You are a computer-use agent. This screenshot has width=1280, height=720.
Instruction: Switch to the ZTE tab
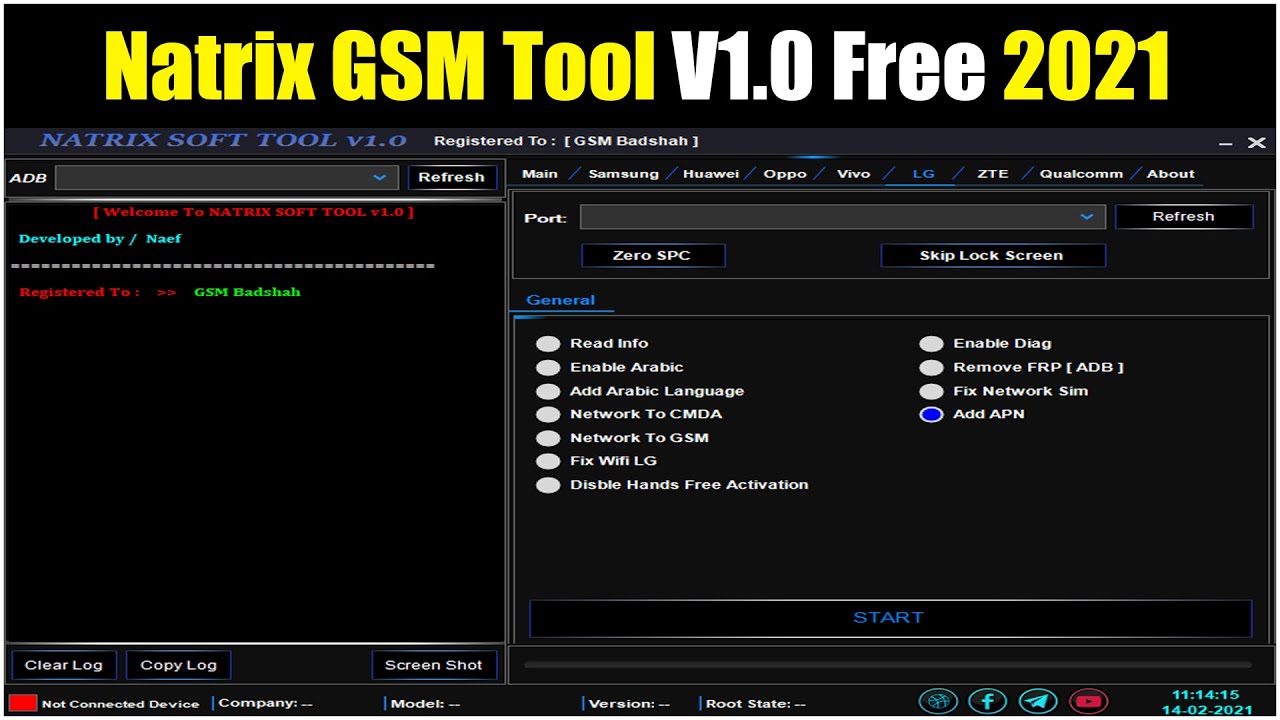point(993,174)
